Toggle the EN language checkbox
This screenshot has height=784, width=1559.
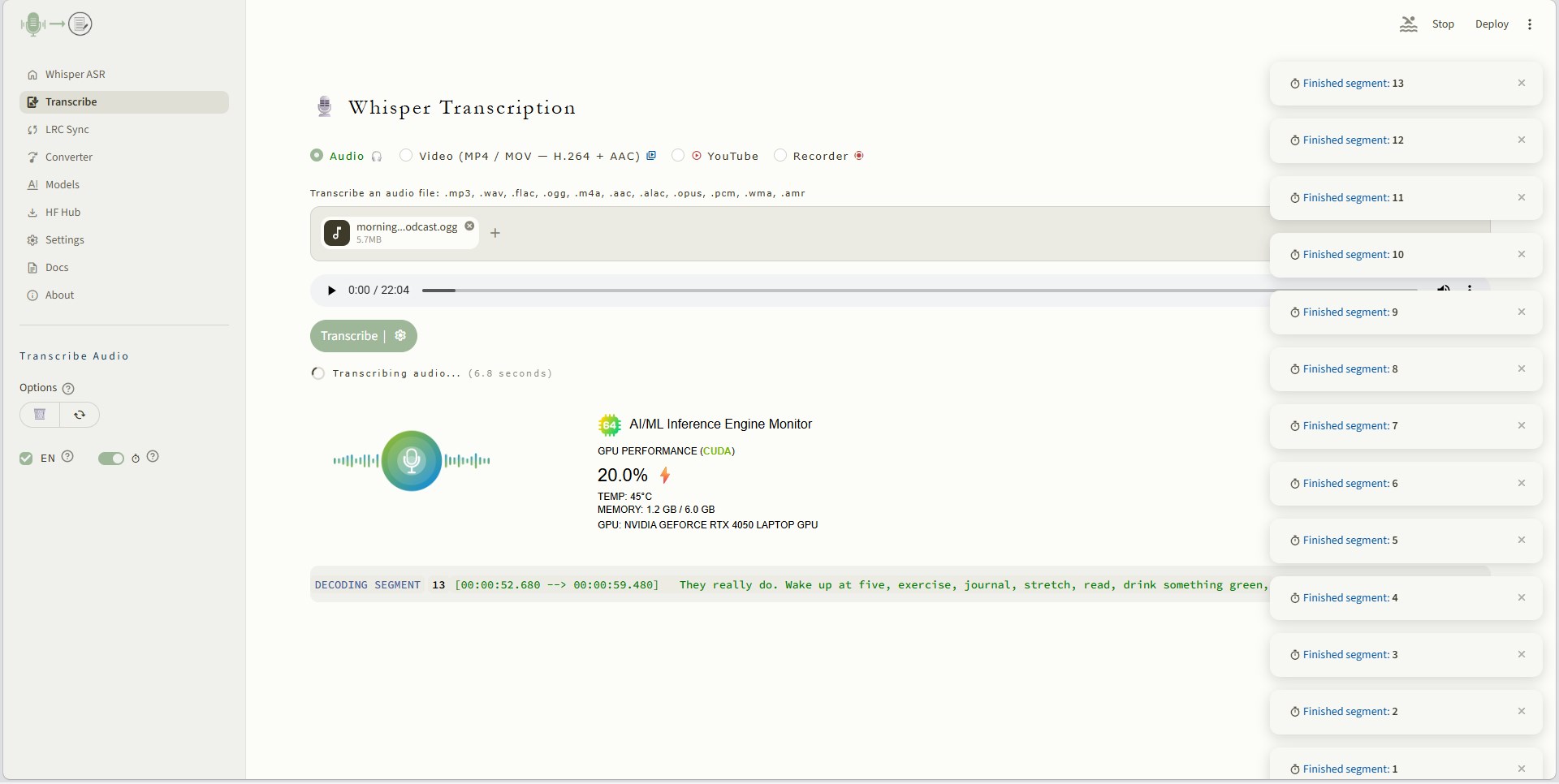click(26, 459)
